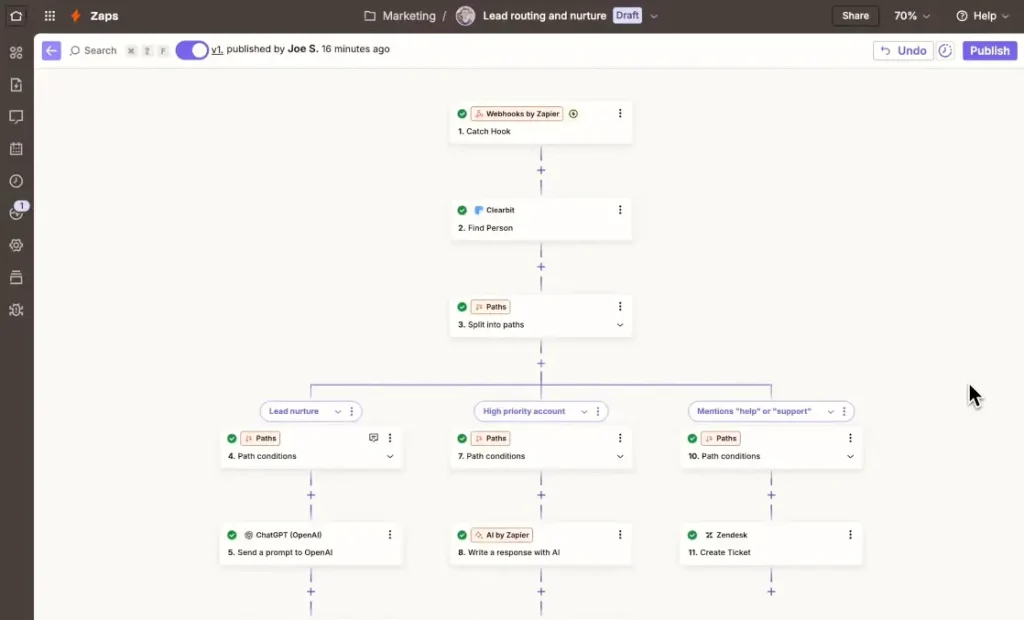Open three-dot menu on Catch Hook step
Viewport: 1024px width, 620px height.
(x=620, y=114)
